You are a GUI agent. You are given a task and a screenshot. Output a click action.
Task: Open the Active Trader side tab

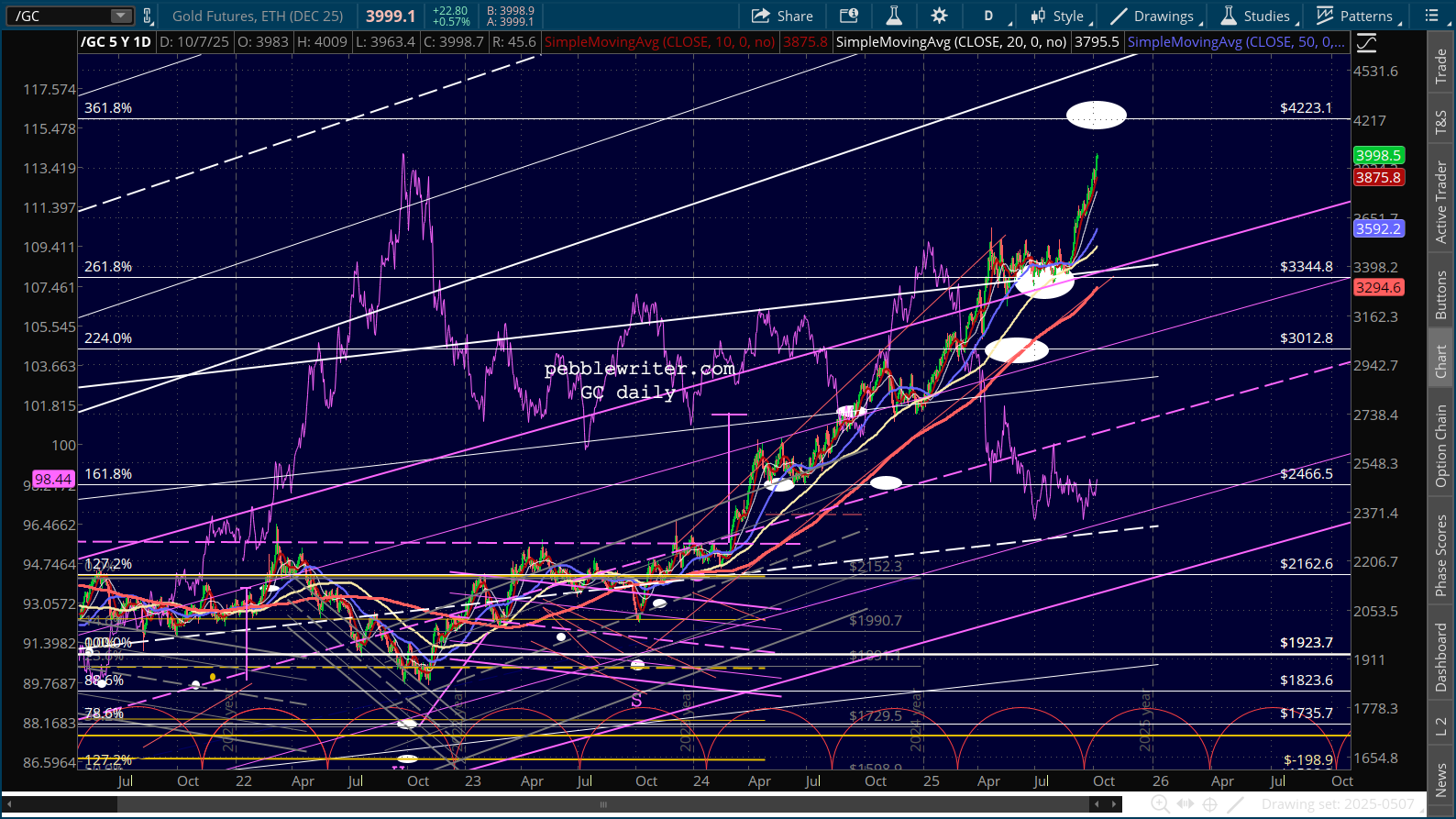[1441, 203]
